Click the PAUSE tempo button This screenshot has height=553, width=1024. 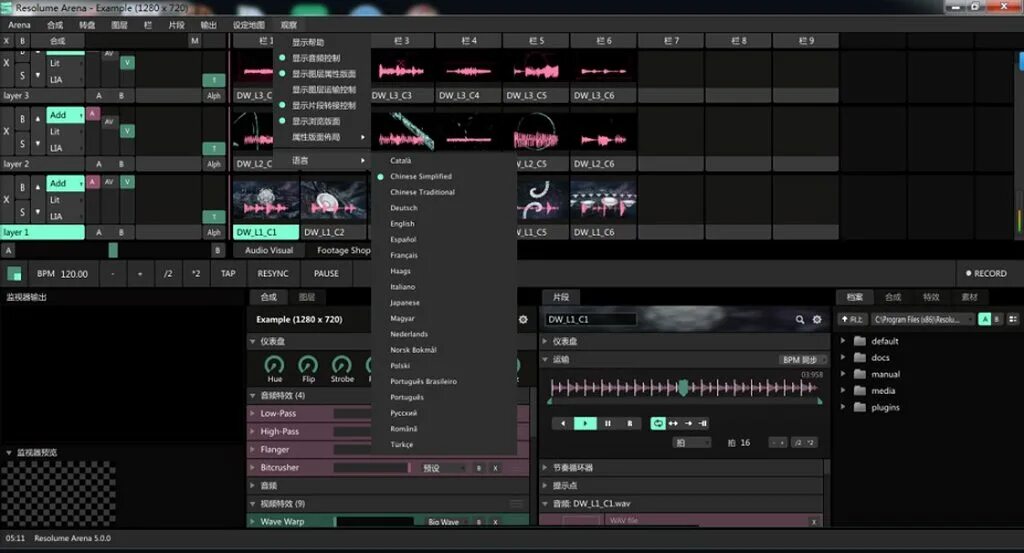pyautogui.click(x=326, y=274)
